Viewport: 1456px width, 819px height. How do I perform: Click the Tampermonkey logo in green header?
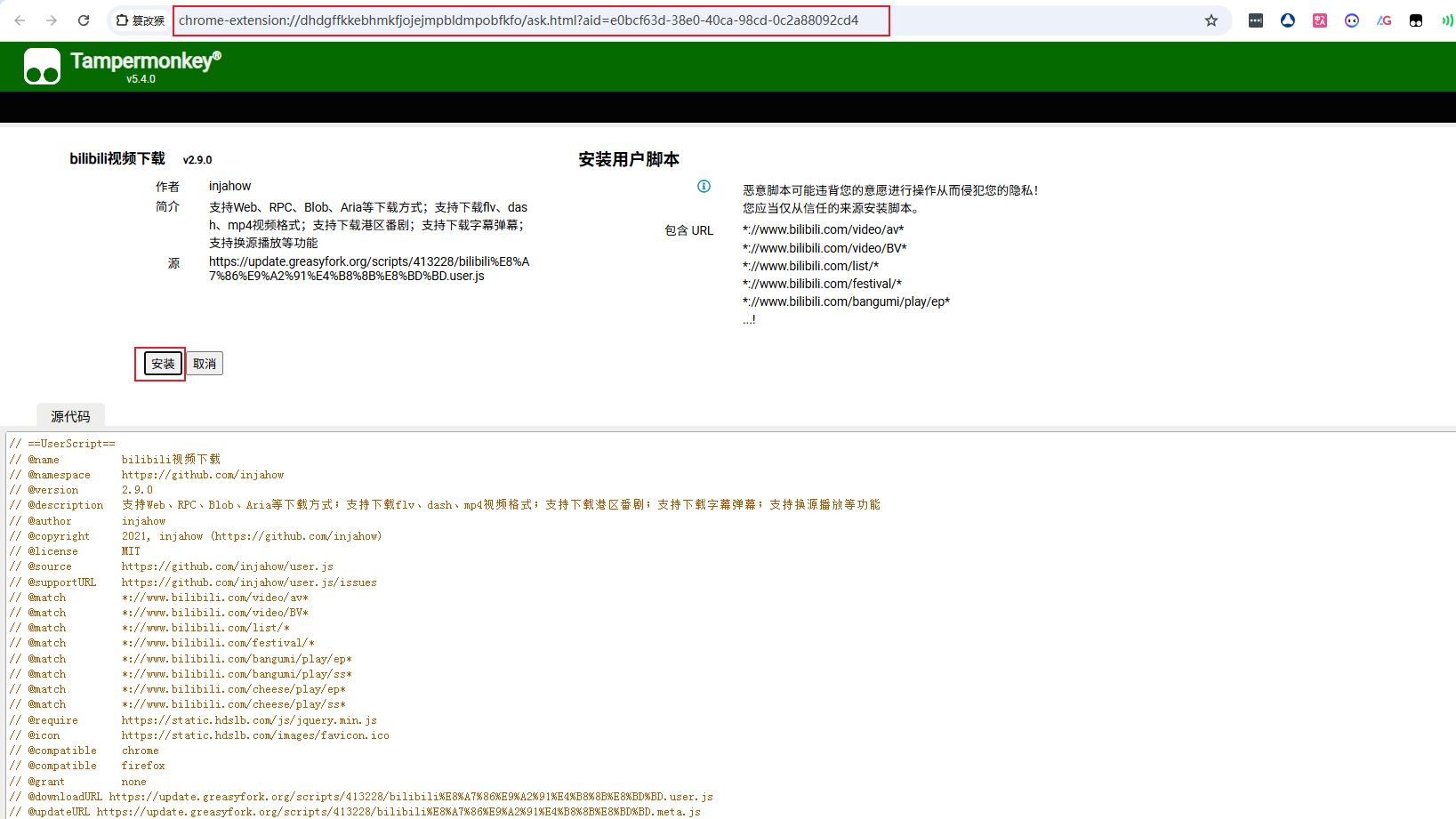point(42,67)
